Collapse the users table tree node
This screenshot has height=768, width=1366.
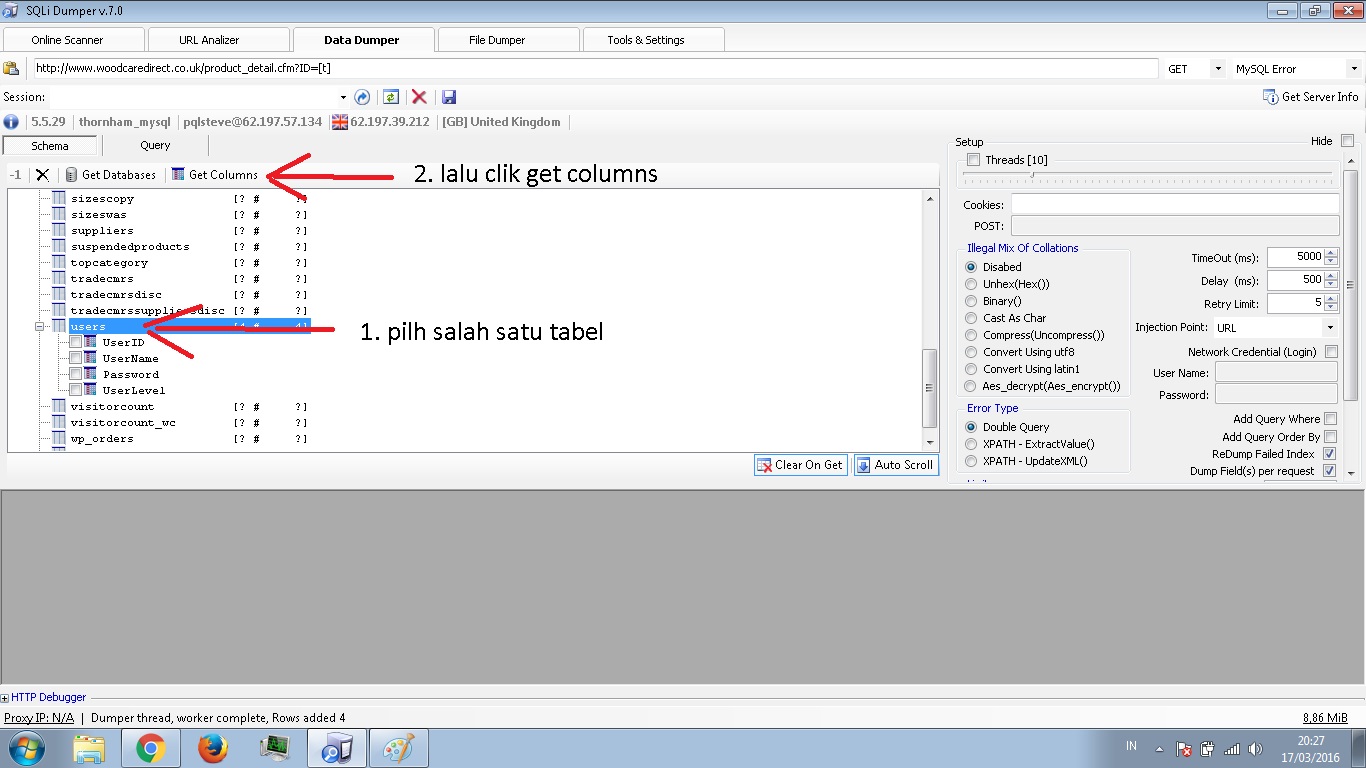[x=40, y=326]
